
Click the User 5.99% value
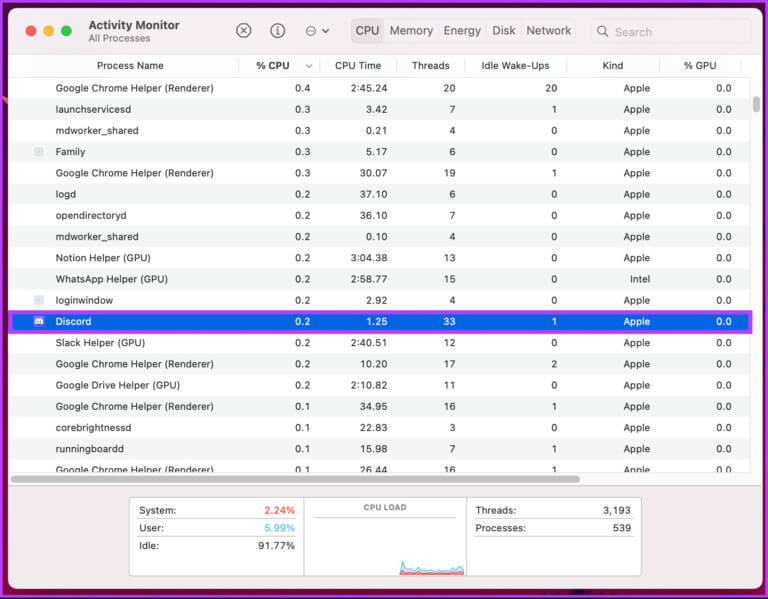coord(280,528)
